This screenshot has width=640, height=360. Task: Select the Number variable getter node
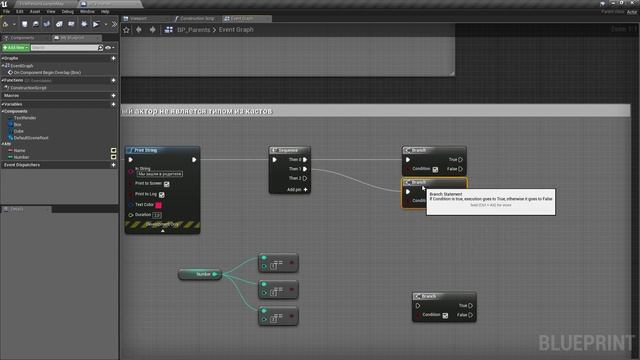[x=200, y=274]
